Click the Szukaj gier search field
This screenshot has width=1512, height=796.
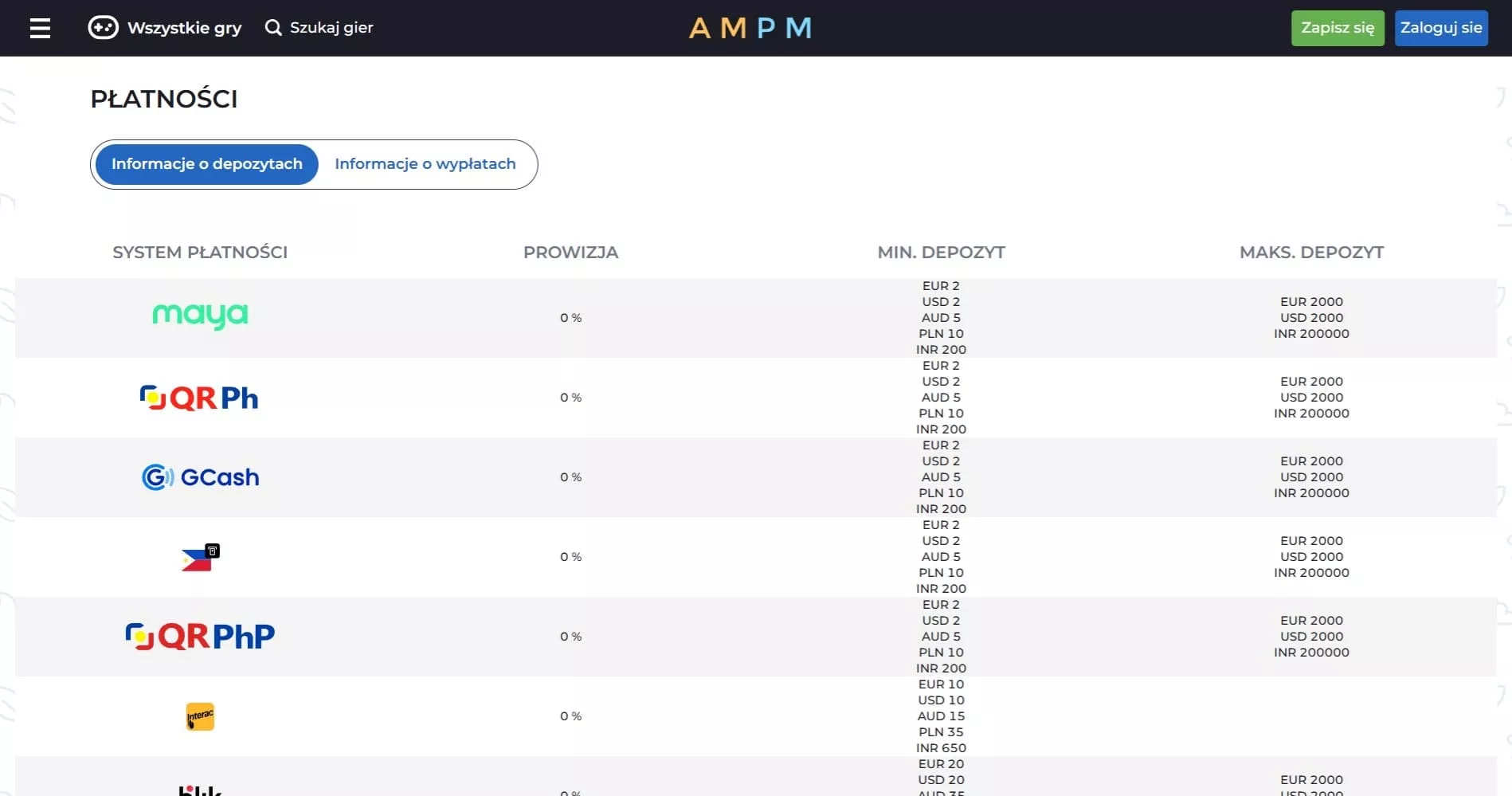[x=331, y=28]
